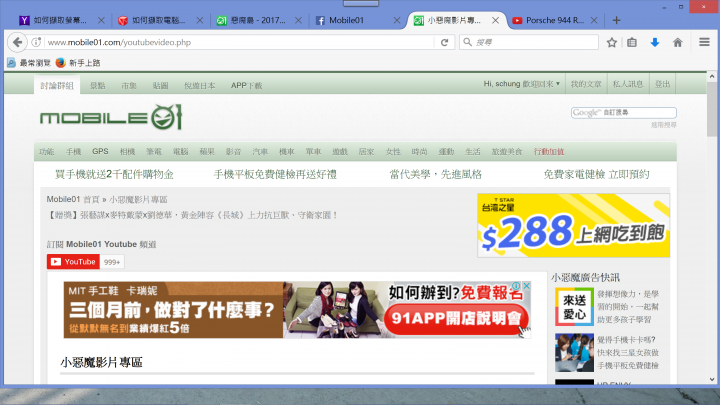Image resolution: width=720 pixels, height=405 pixels.
Task: Click the page vertical scrollbar down arrow
Action: 712,379
